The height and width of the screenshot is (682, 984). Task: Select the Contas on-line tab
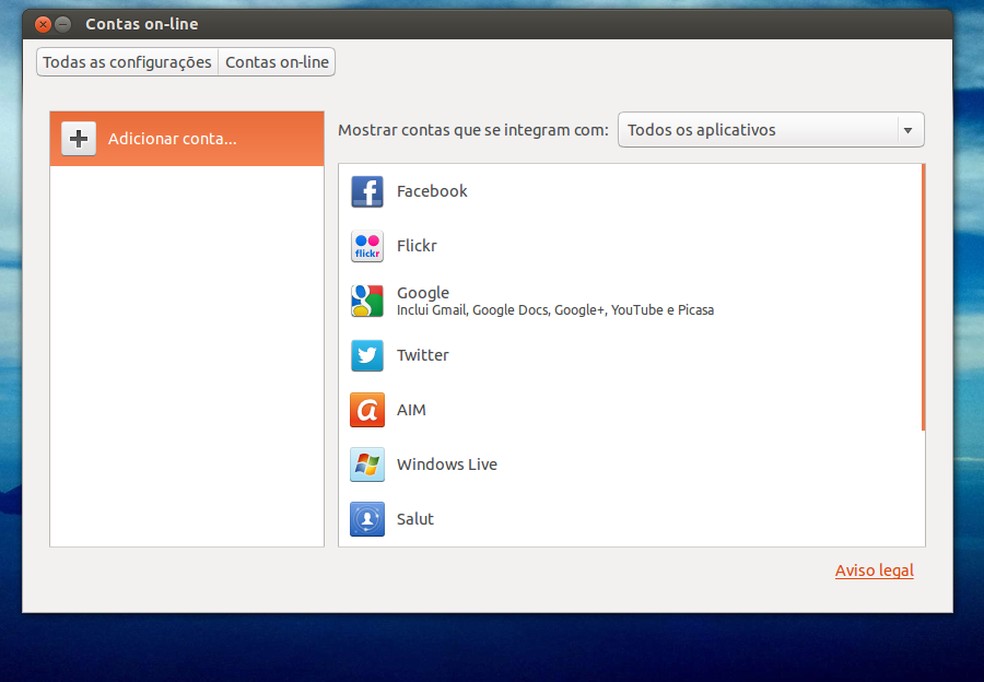277,61
